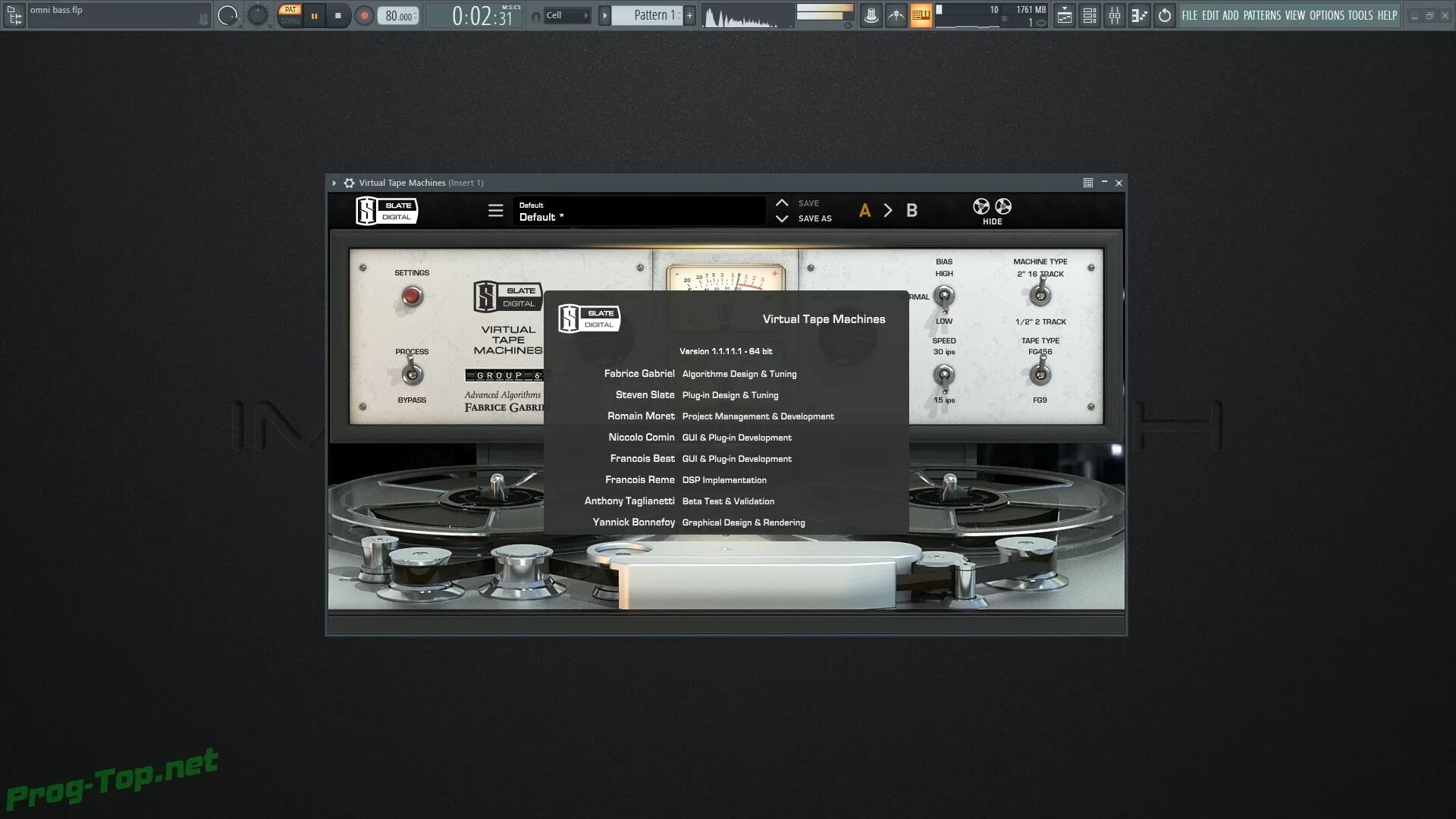Select the A comparison slot
This screenshot has height=819, width=1456.
click(x=864, y=211)
